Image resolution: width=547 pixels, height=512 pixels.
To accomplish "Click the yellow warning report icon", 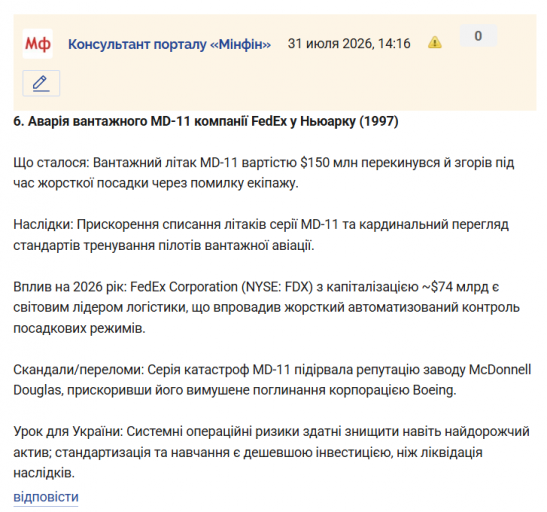I will coord(435,43).
